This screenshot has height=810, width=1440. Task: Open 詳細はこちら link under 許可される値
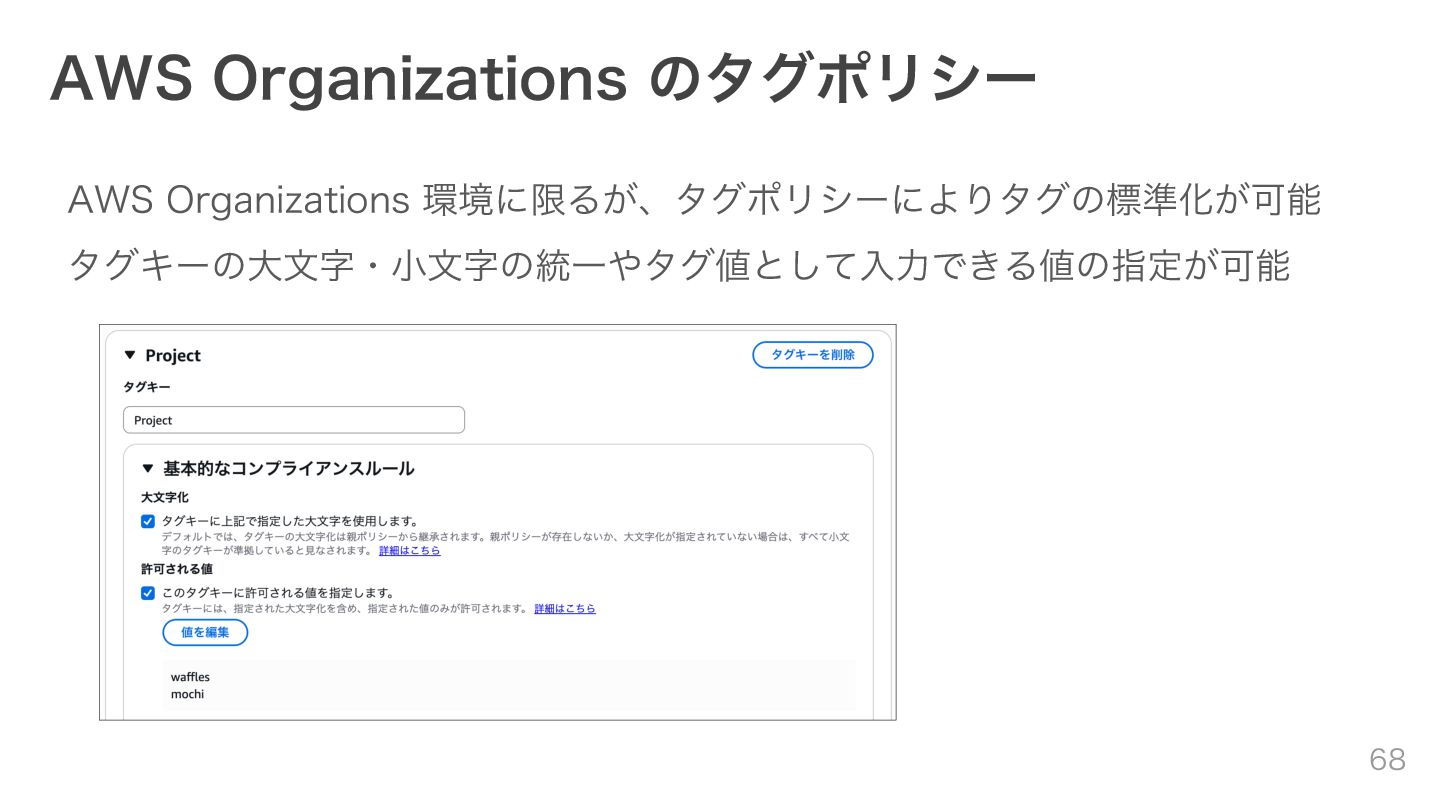click(x=565, y=608)
